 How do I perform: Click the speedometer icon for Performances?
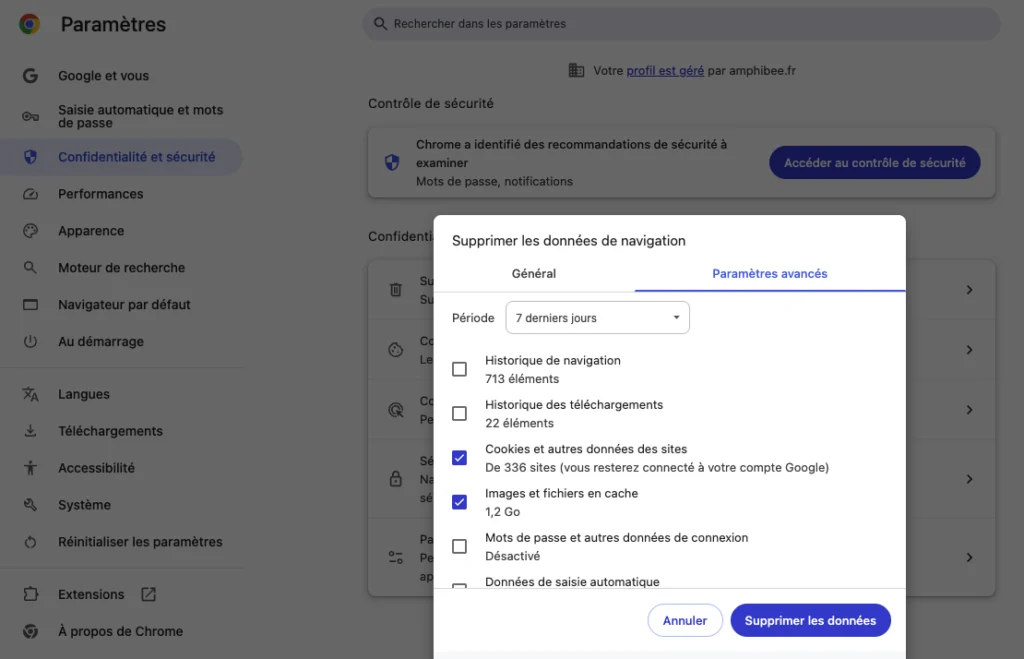click(x=30, y=194)
